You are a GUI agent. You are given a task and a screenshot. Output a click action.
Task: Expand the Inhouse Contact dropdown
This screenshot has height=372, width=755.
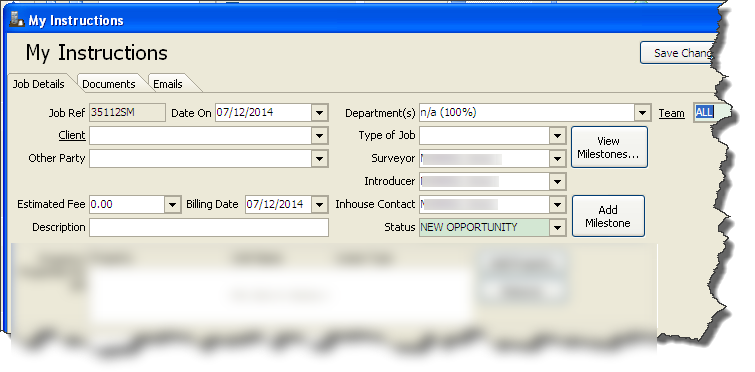click(558, 205)
